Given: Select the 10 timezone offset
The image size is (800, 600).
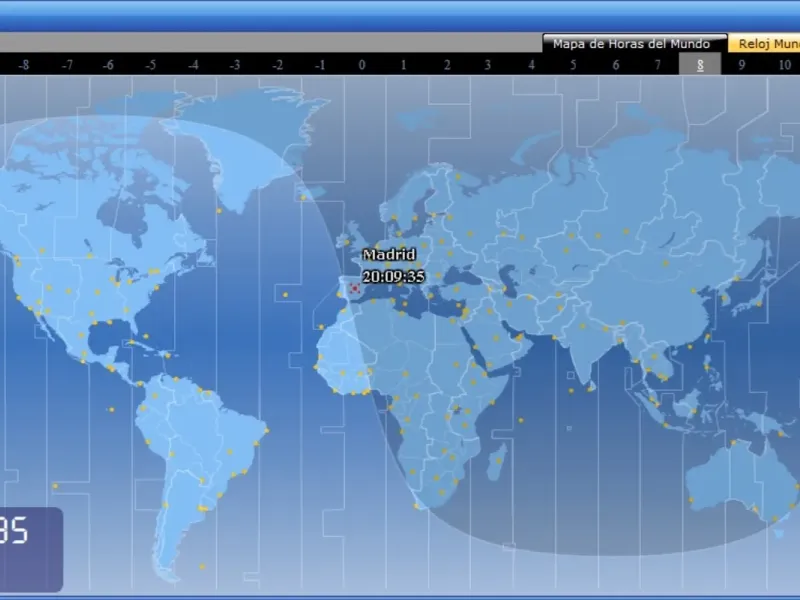Looking at the screenshot, I should click(x=784, y=65).
